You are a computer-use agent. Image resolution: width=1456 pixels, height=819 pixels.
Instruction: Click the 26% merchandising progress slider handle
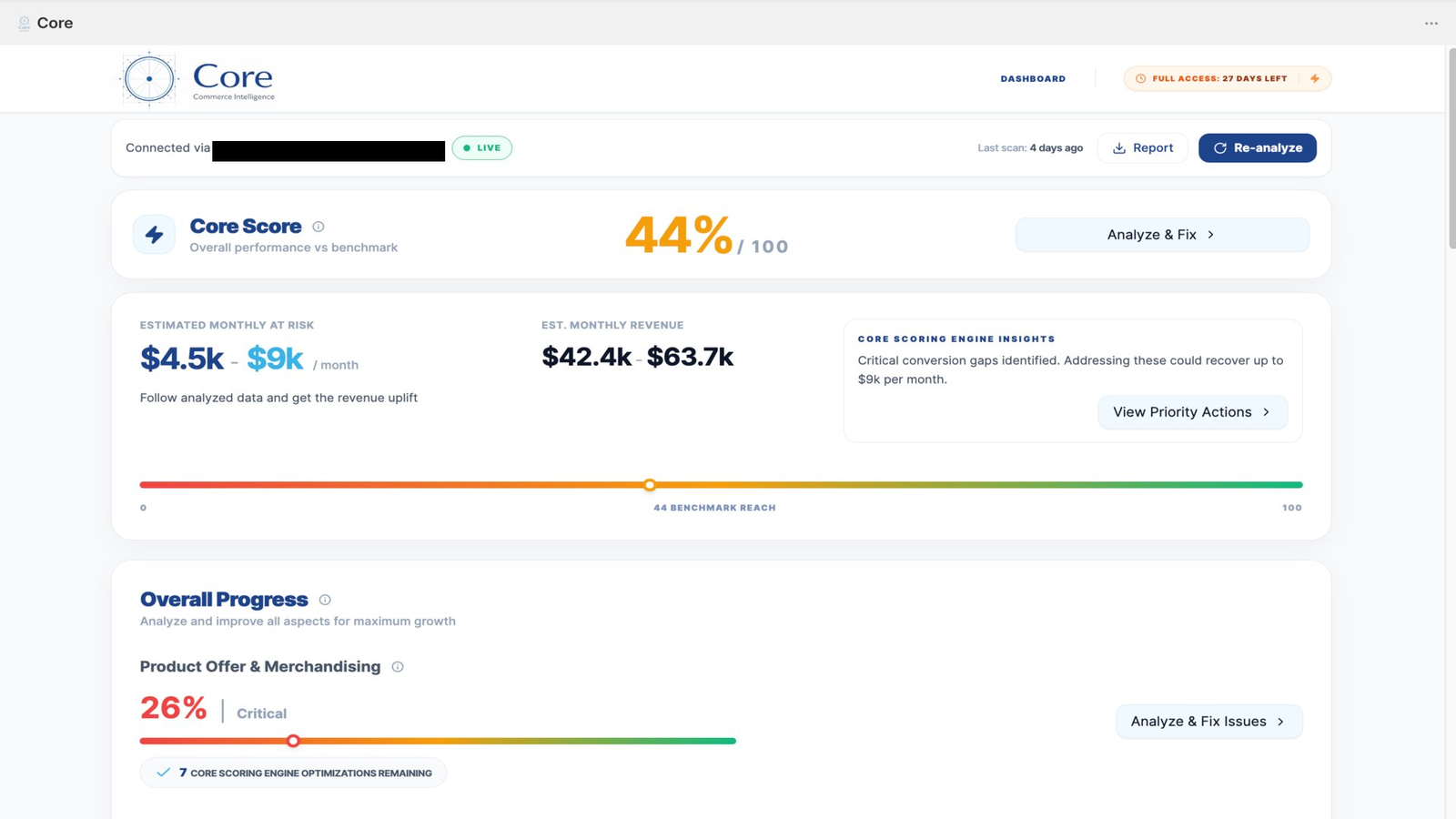(293, 741)
